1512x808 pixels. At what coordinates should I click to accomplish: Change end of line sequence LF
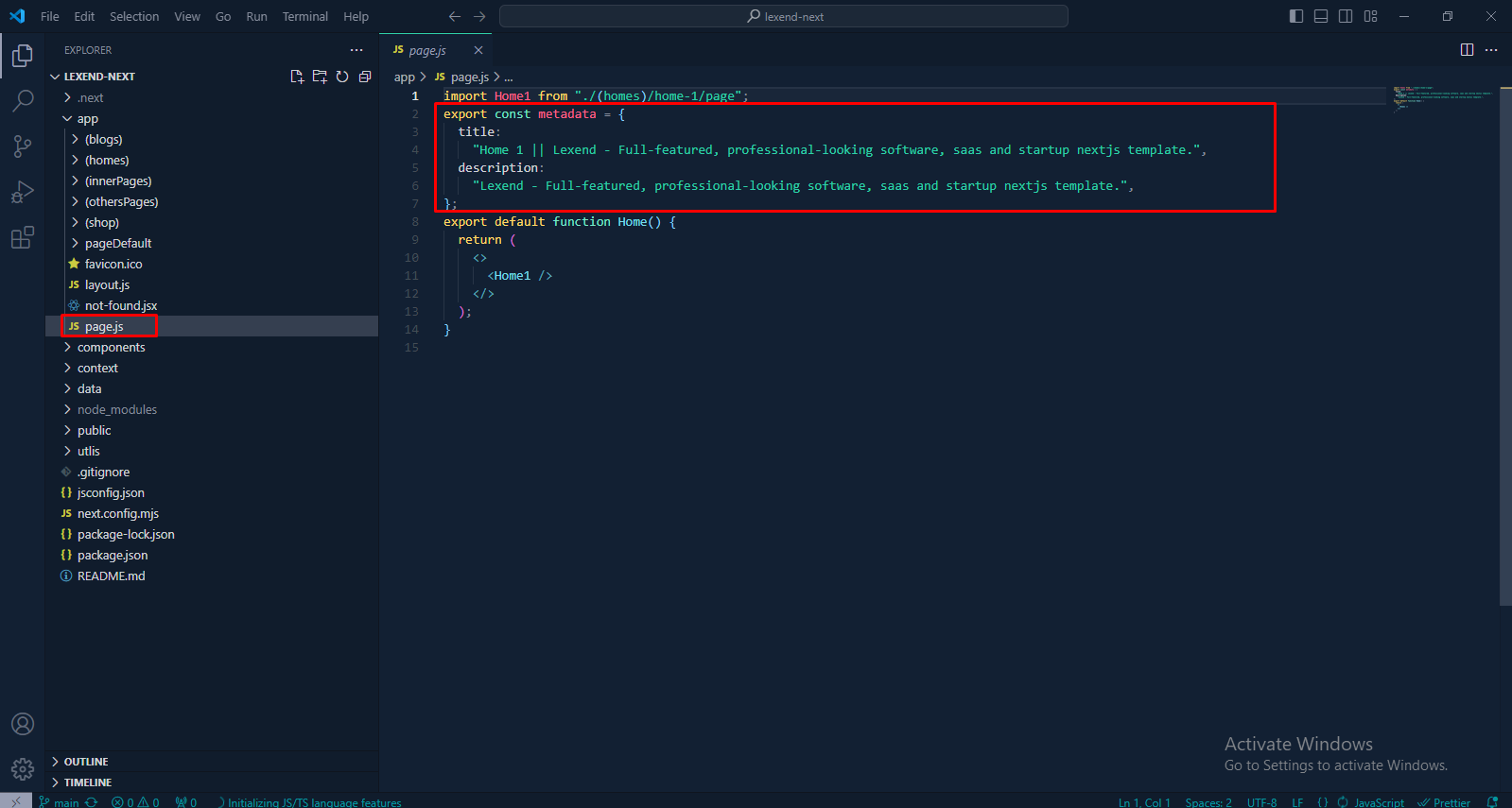(1297, 802)
